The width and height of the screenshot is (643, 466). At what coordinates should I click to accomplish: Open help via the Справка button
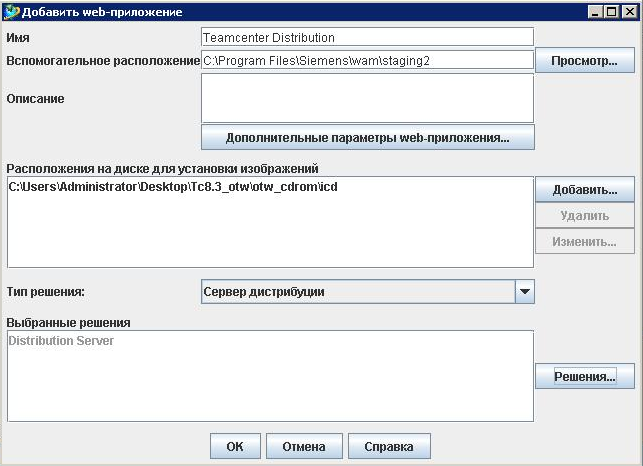tap(389, 446)
